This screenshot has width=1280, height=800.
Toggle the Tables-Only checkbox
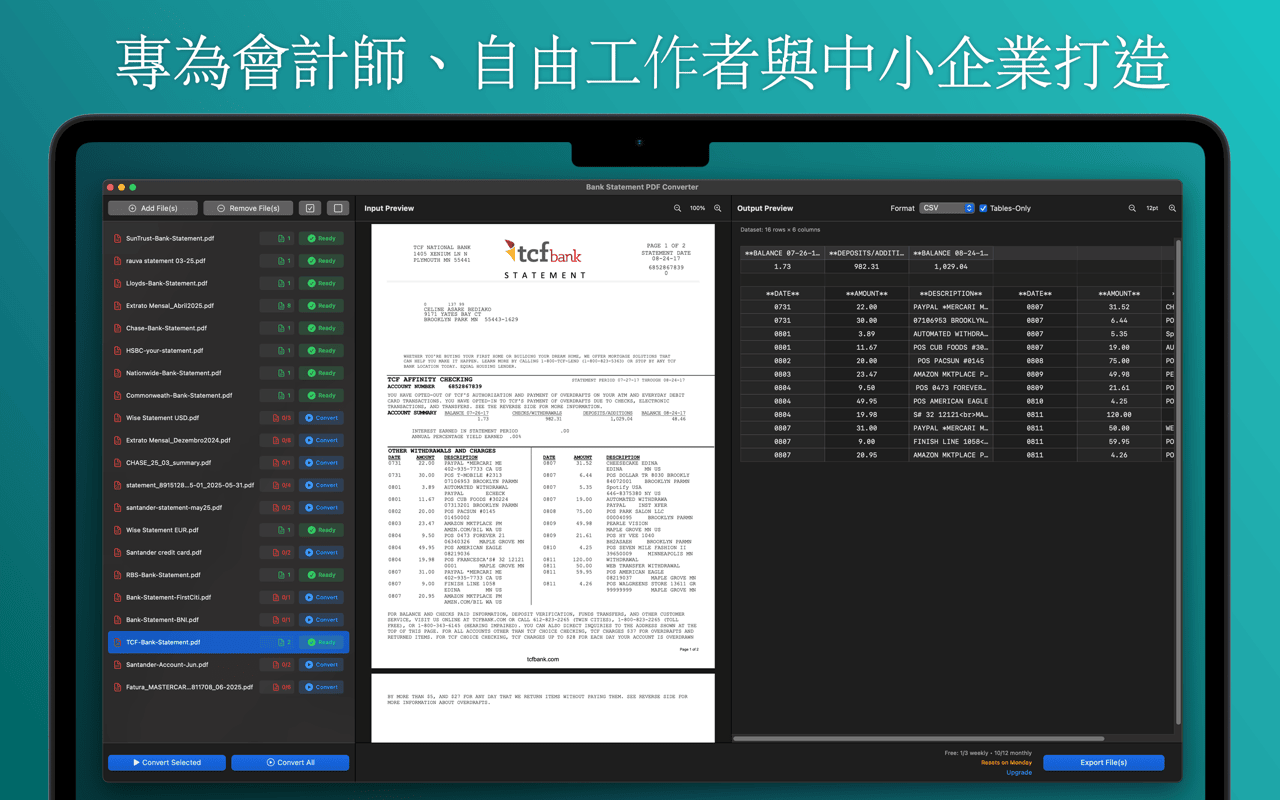(x=983, y=208)
